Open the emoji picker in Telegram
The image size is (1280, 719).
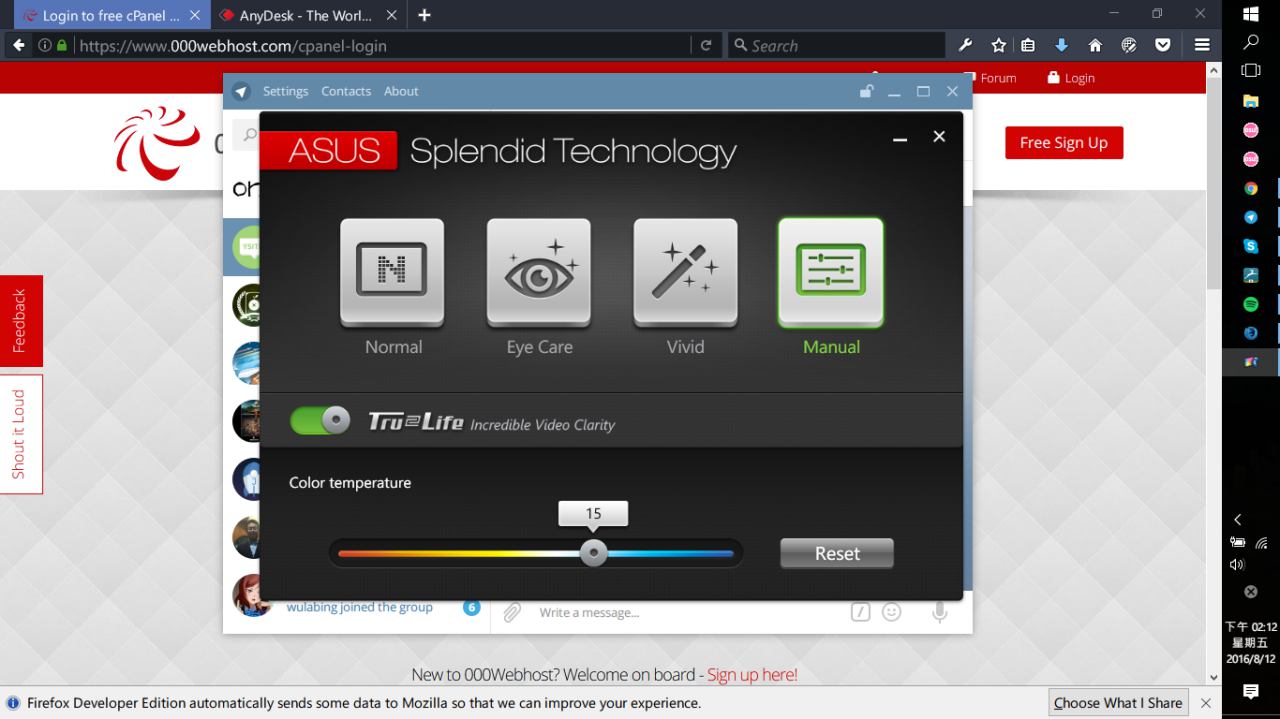(891, 612)
